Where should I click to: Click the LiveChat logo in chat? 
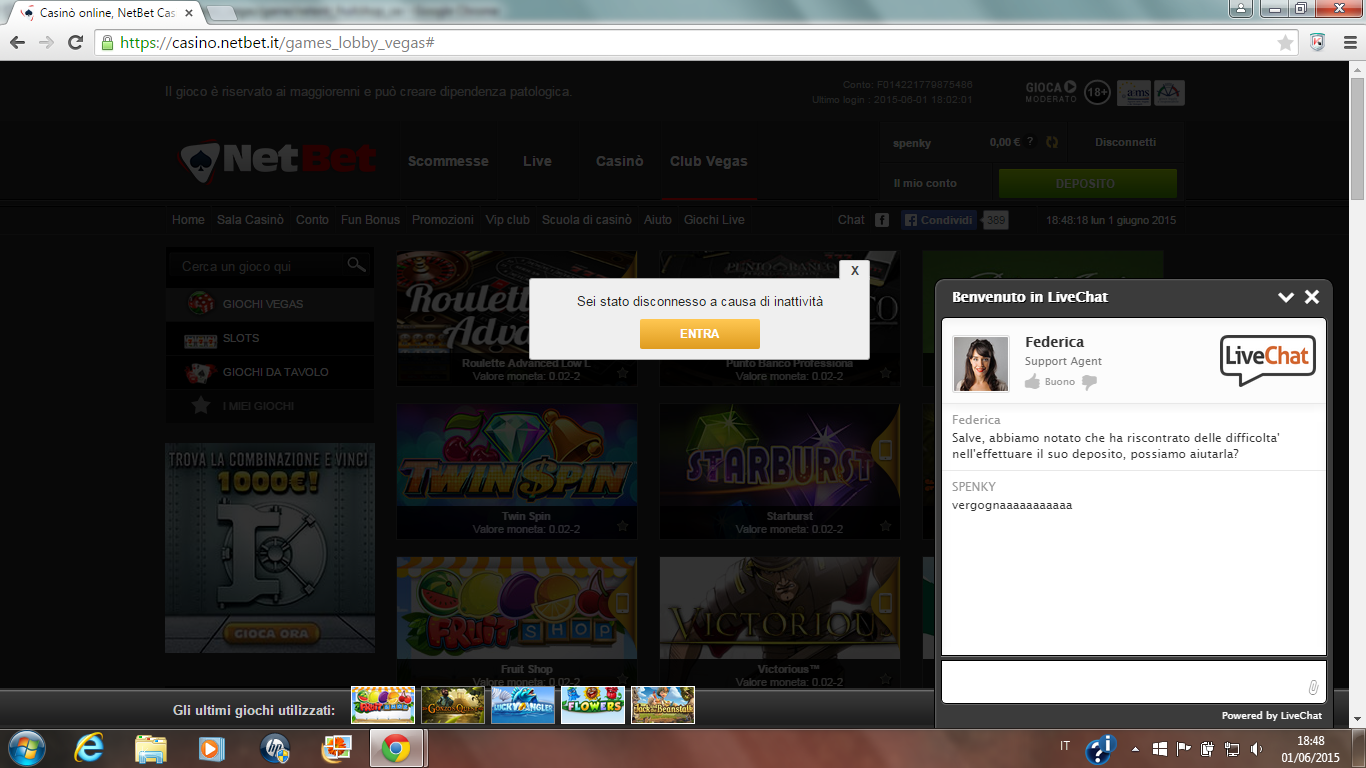coord(1267,360)
